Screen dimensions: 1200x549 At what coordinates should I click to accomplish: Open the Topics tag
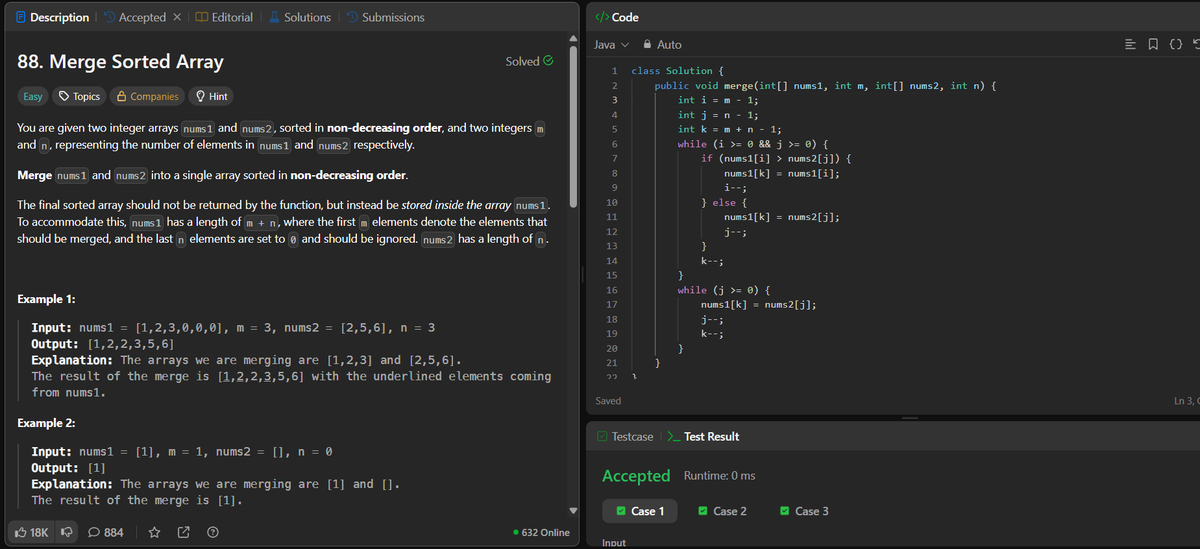(x=79, y=96)
